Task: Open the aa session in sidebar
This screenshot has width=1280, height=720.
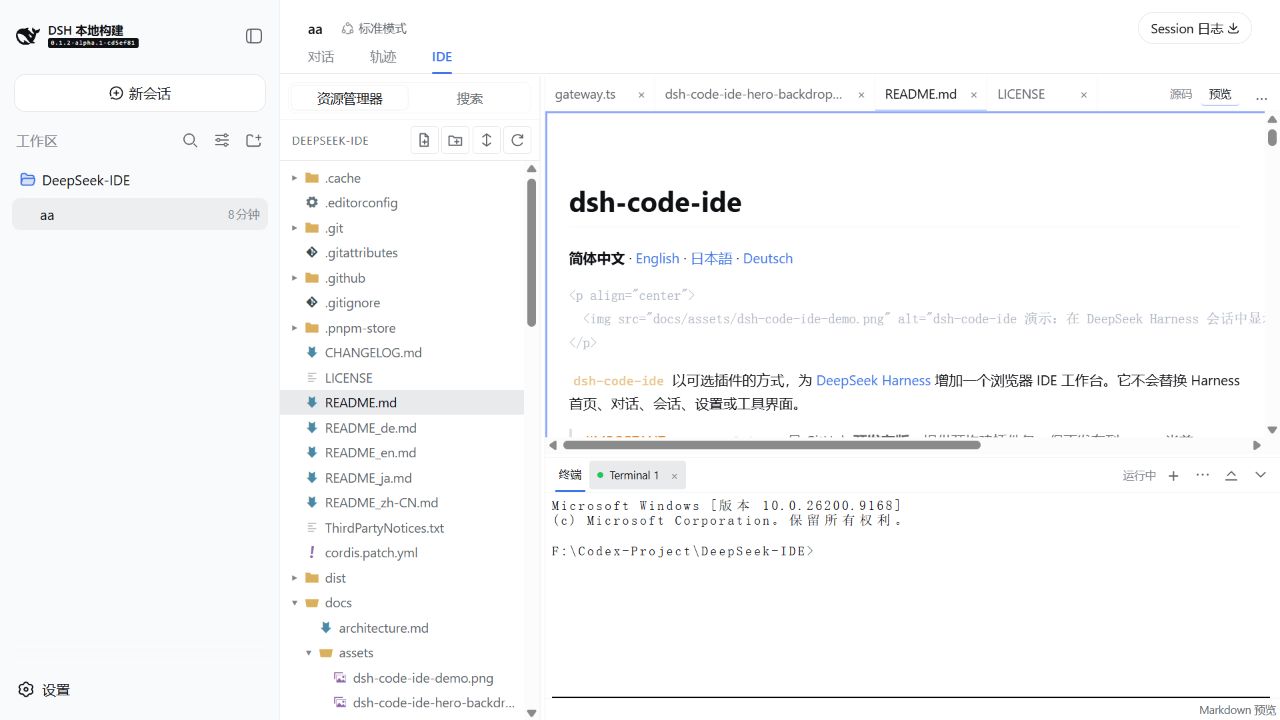Action: coord(140,214)
